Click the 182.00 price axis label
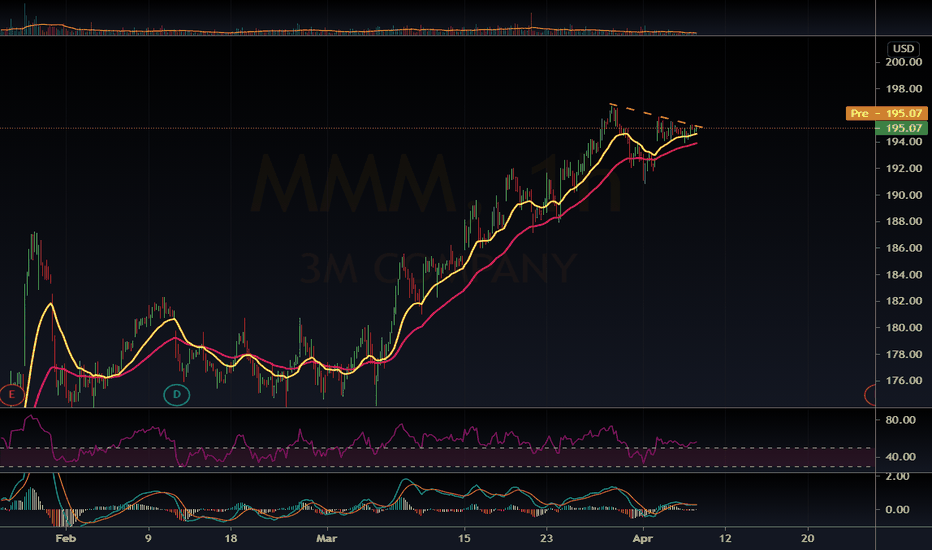Screen dimensions: 932x550 coord(903,301)
